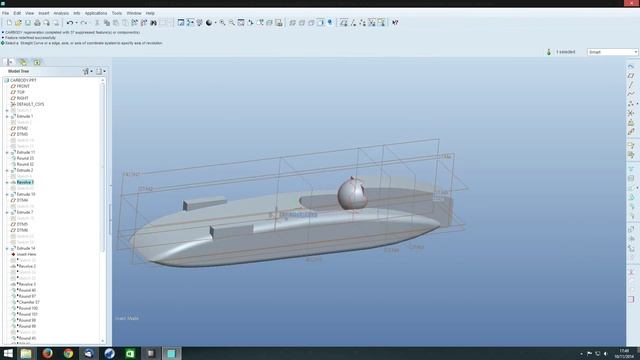The width and height of the screenshot is (640, 360).
Task: Open the Smart selection filter dropdown
Action: [x=612, y=52]
